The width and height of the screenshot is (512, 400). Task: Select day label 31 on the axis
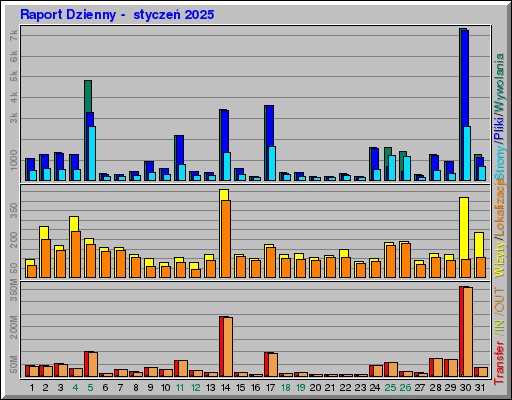pyautogui.click(x=480, y=388)
